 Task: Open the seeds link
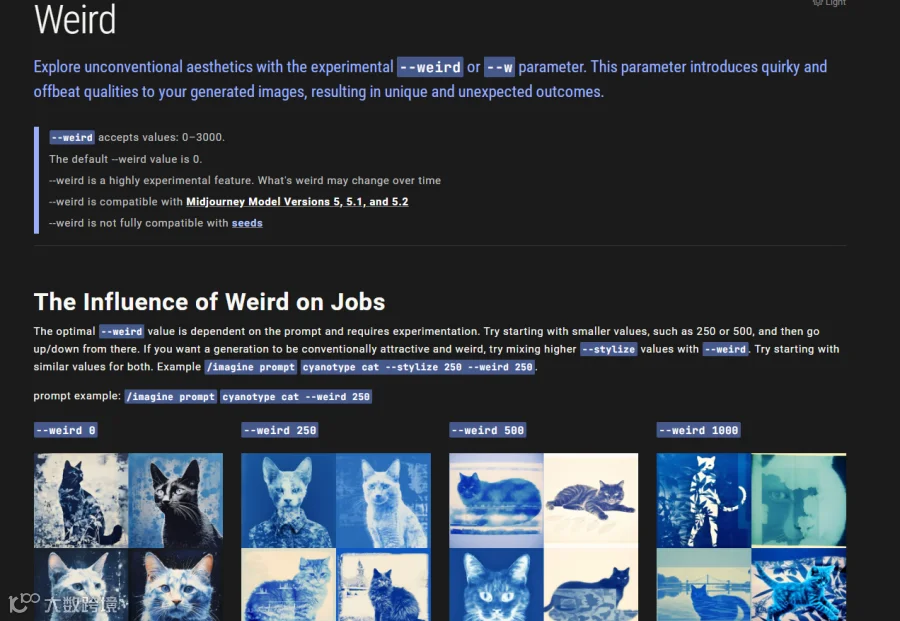pos(247,223)
